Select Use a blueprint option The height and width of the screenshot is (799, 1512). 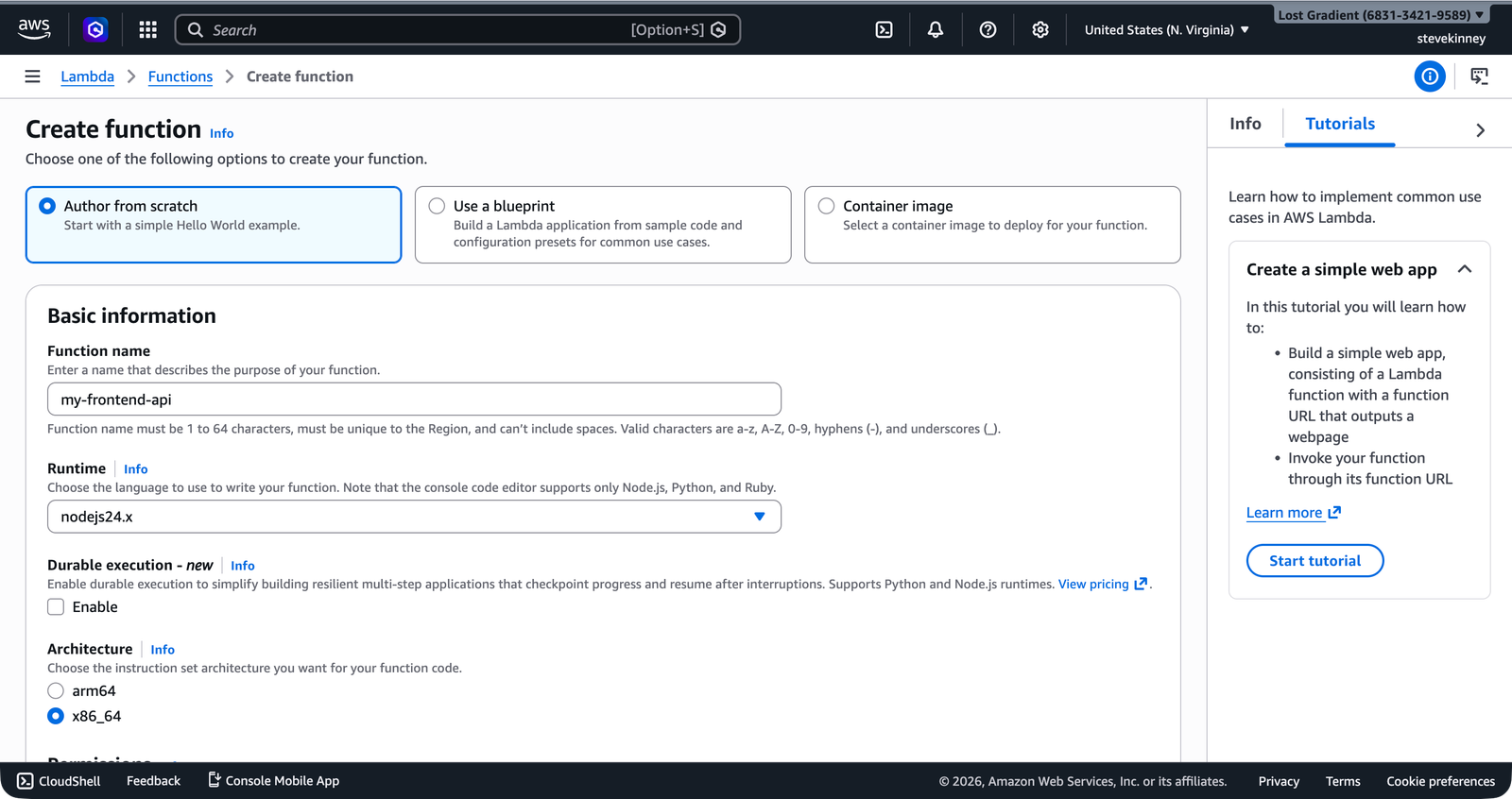coord(603,225)
